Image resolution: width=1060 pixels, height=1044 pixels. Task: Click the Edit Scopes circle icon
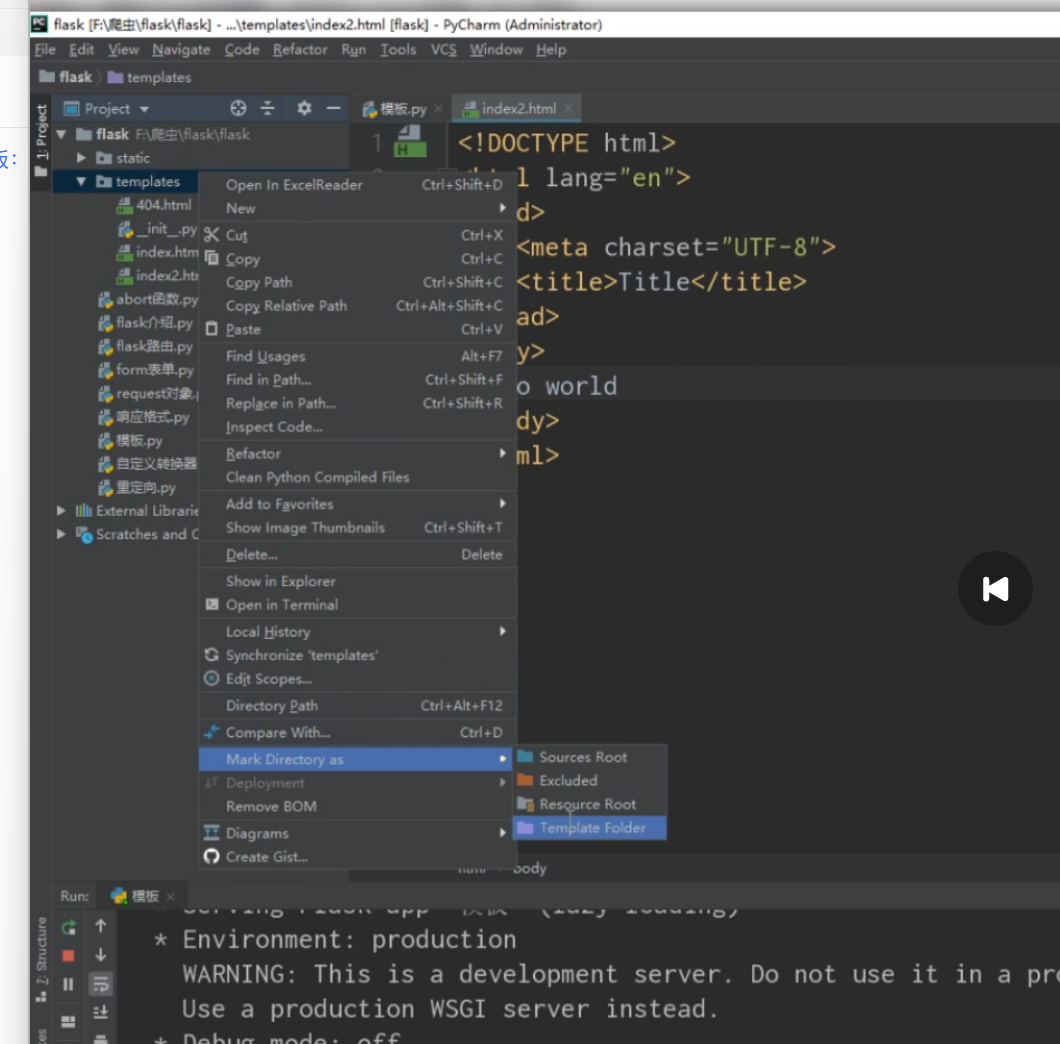coord(212,678)
